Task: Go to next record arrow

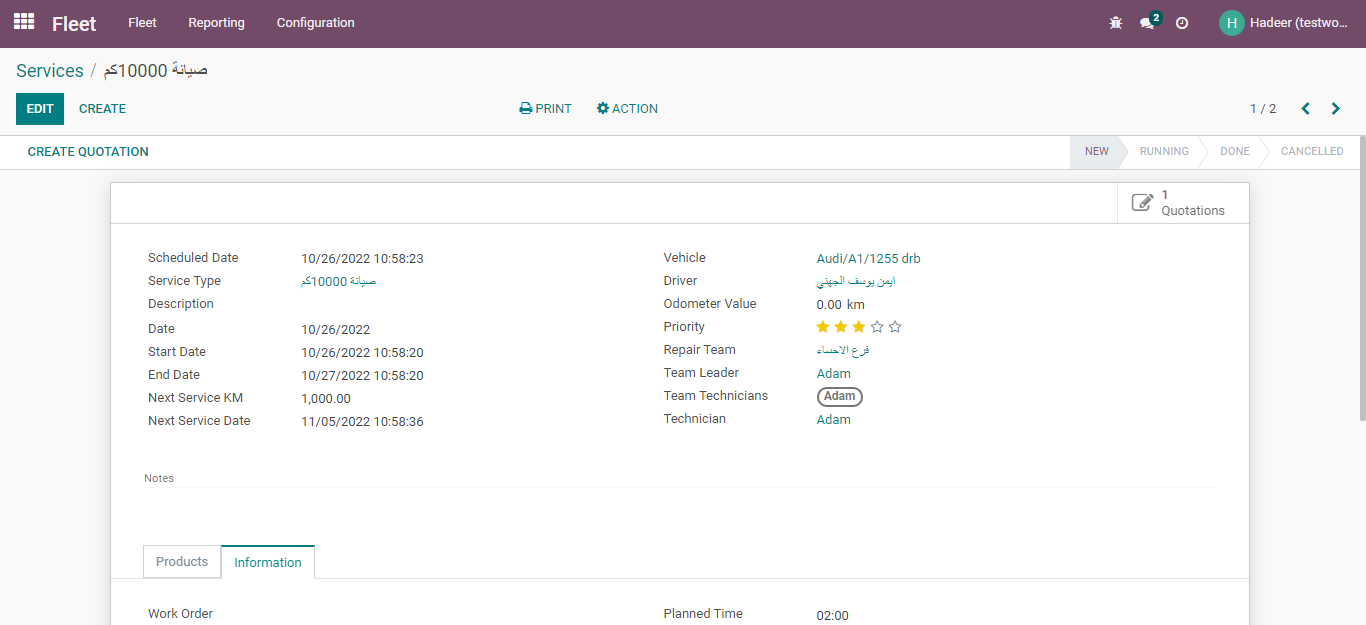Action: (x=1336, y=109)
